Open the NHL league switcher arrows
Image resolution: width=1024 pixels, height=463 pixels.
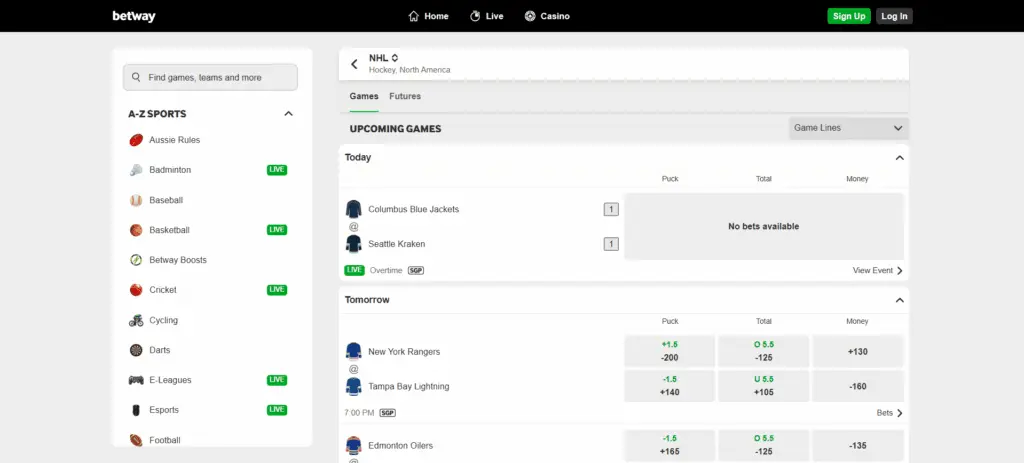click(394, 58)
